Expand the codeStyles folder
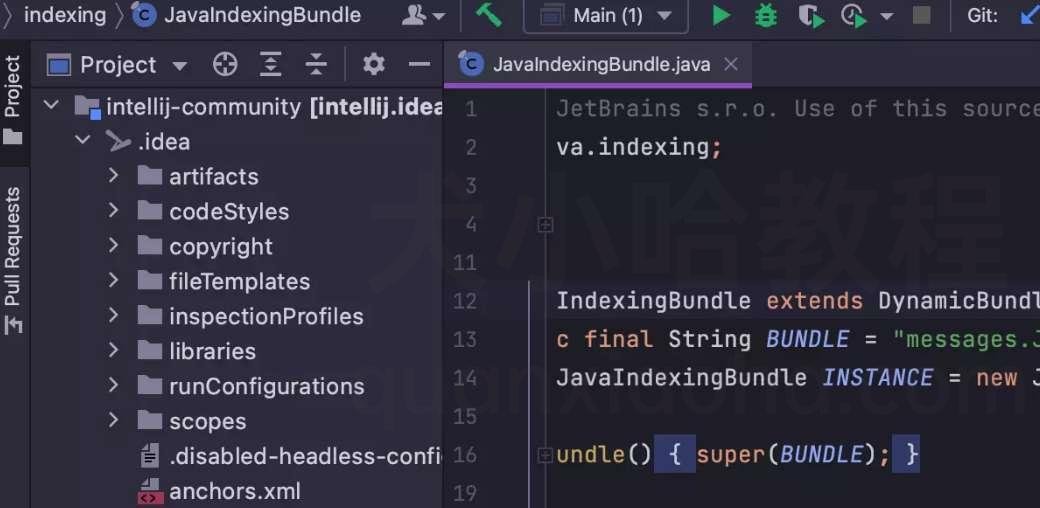Viewport: 1040px width, 508px height. point(113,210)
